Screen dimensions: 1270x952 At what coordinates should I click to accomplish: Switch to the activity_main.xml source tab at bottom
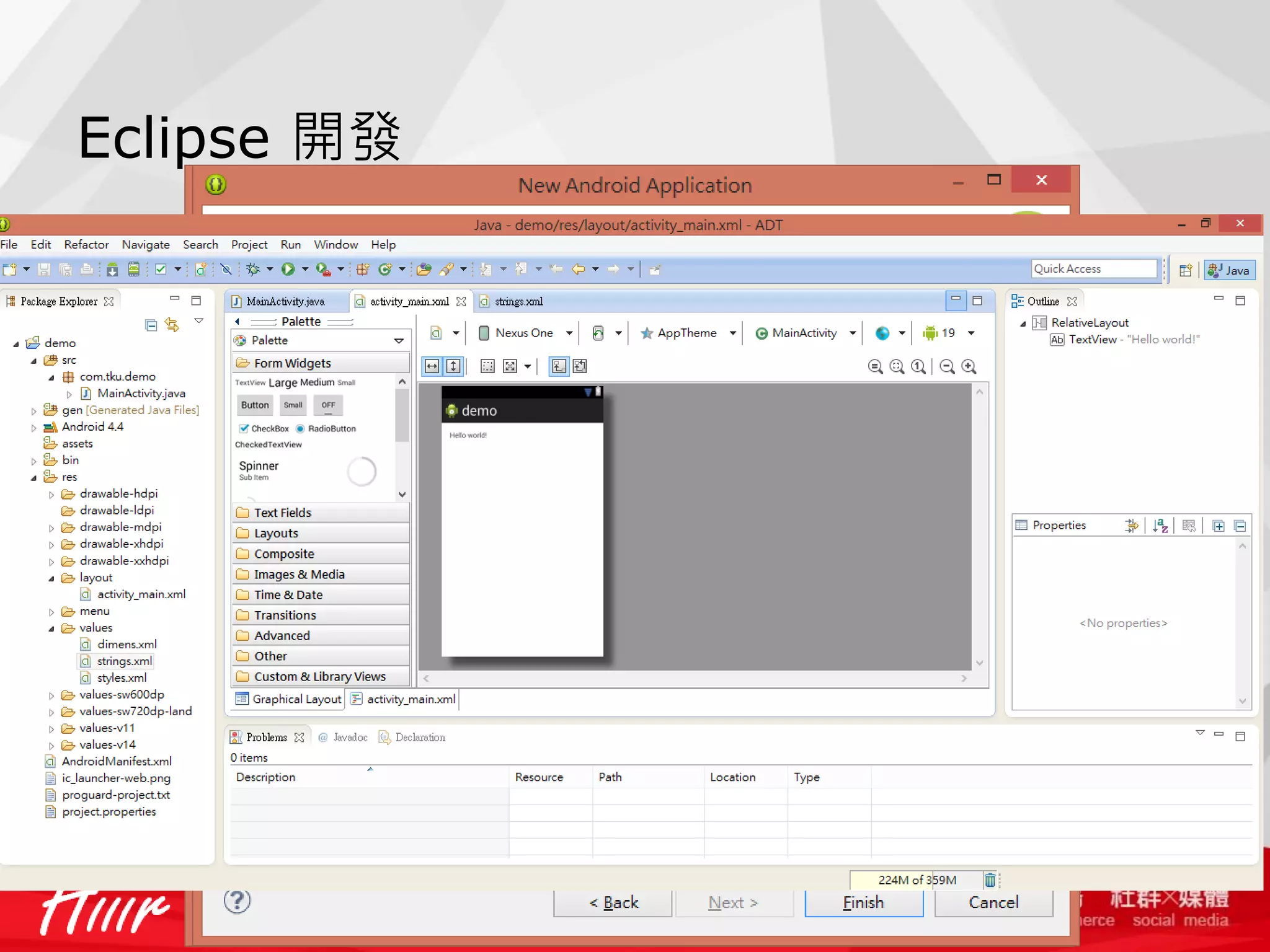403,699
